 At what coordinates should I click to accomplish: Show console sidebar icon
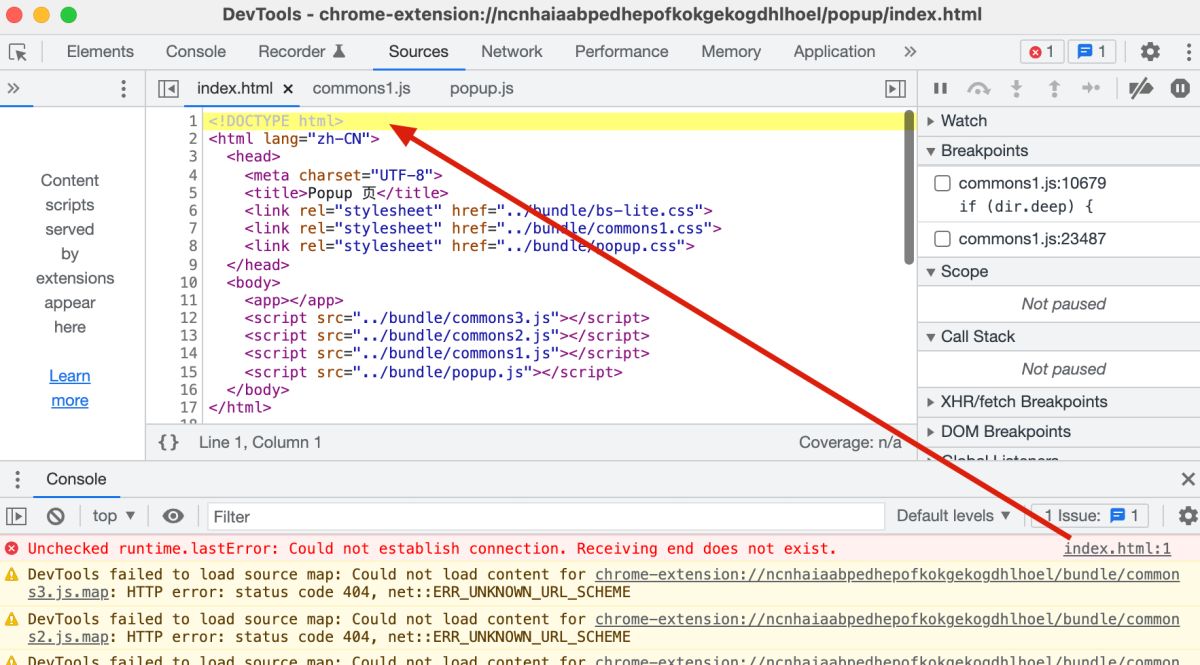[16, 516]
